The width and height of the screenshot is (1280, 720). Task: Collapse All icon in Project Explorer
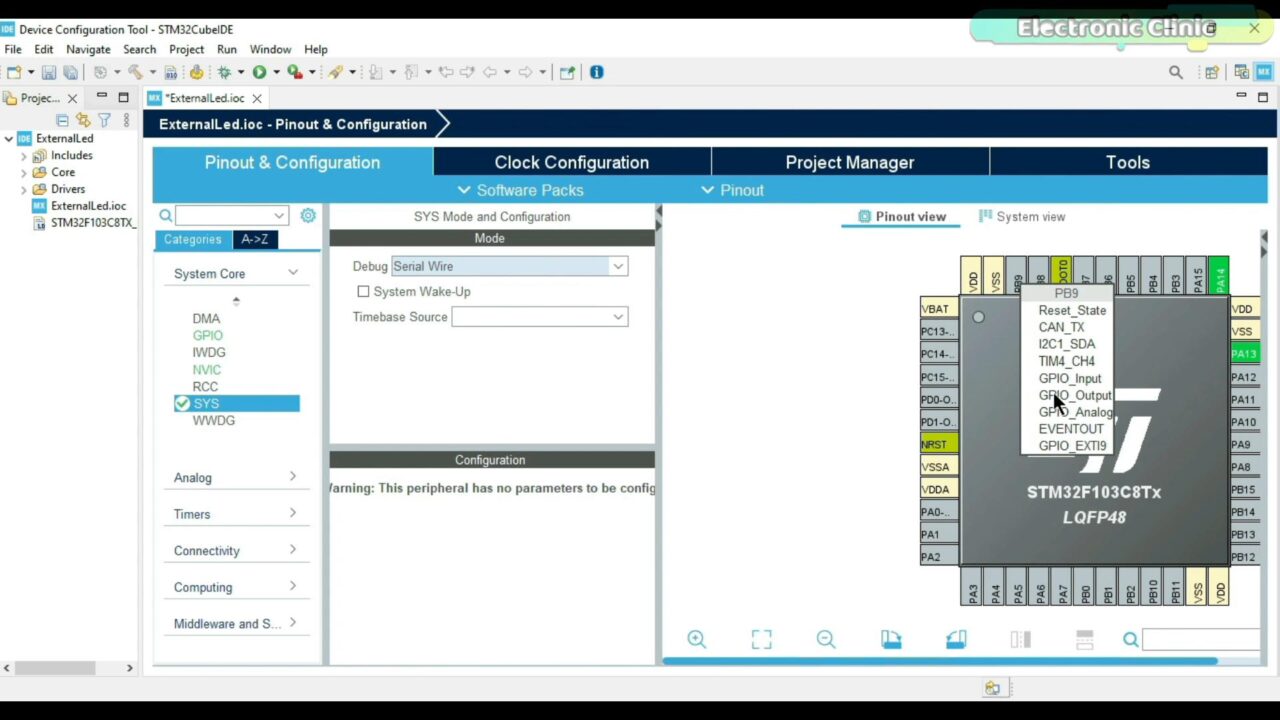(x=62, y=120)
